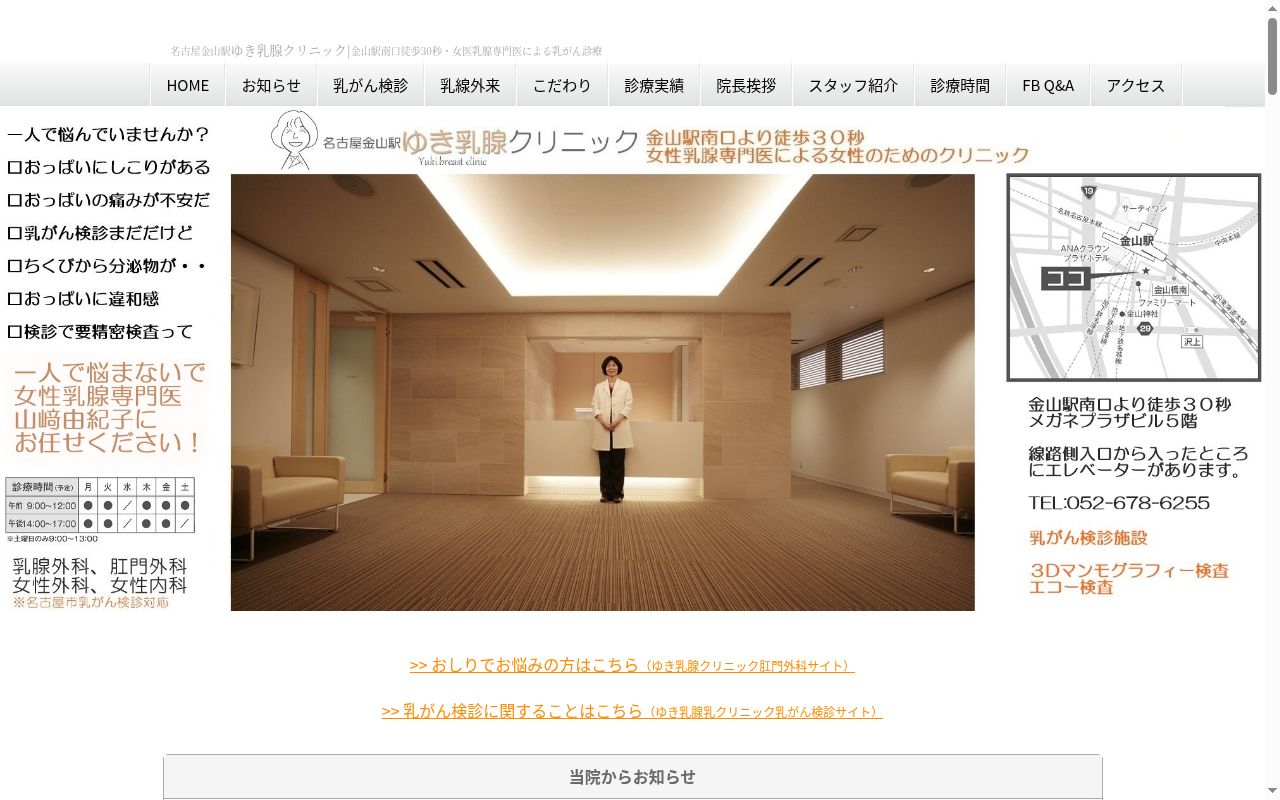
Task: Go to スタッフ紹介 page
Action: (853, 85)
